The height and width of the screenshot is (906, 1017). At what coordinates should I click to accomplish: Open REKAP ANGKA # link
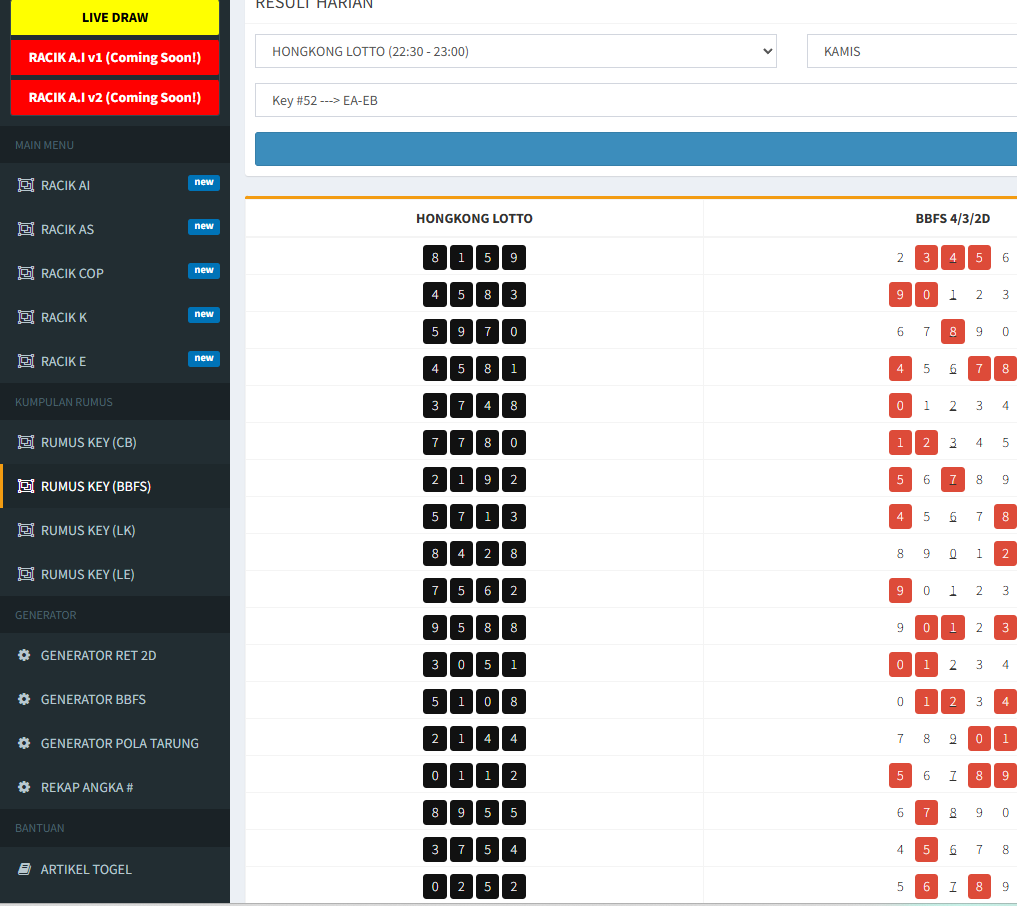click(115, 787)
